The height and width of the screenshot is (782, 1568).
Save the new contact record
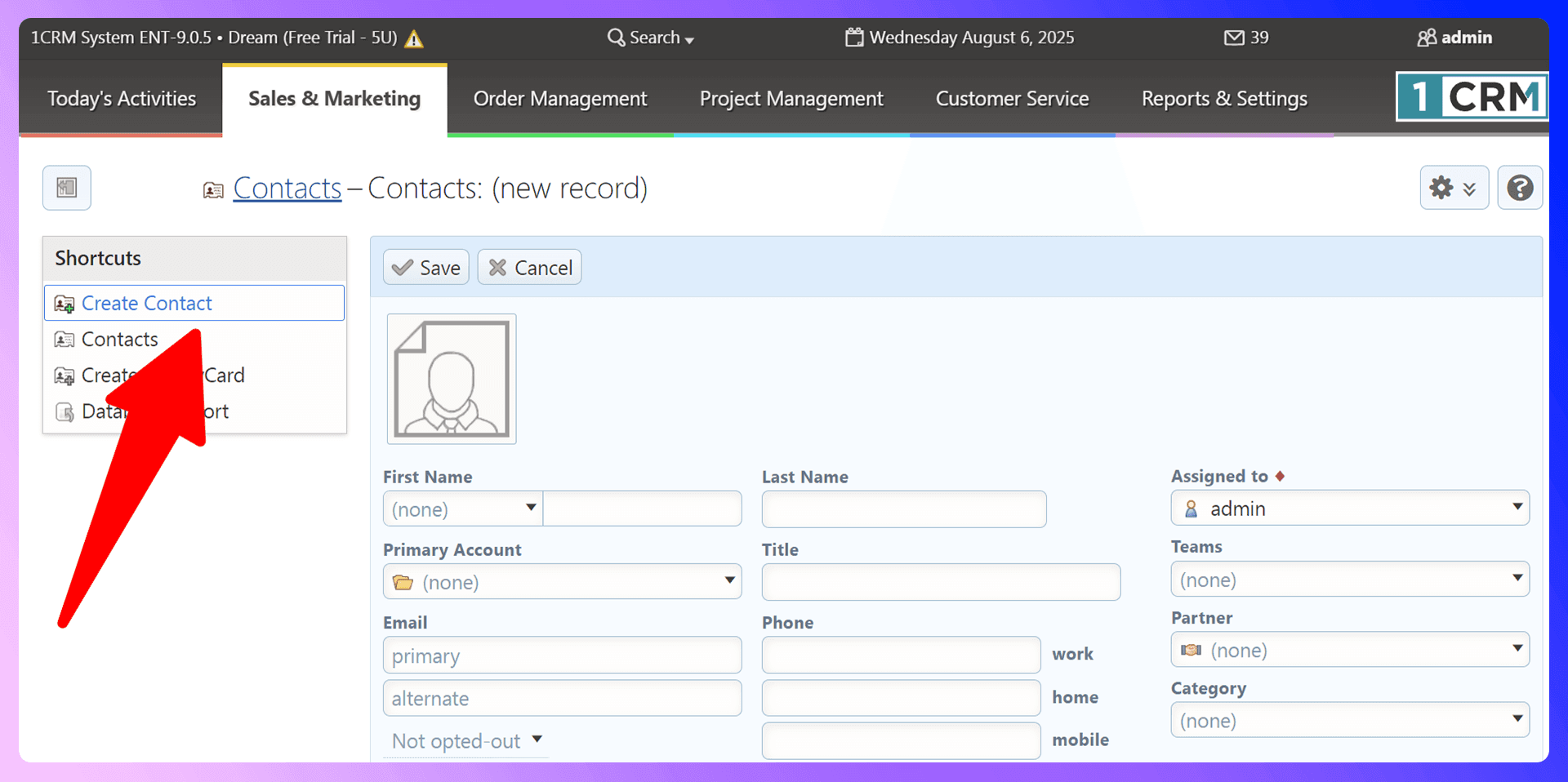point(426,267)
